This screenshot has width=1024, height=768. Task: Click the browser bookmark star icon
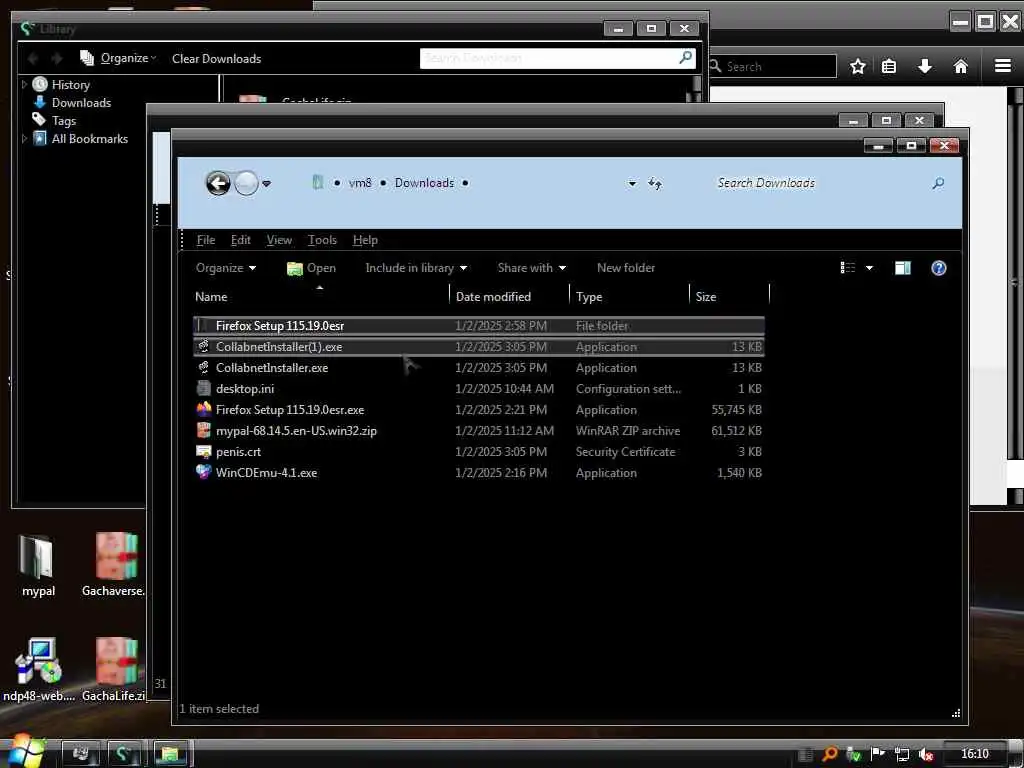[857, 66]
